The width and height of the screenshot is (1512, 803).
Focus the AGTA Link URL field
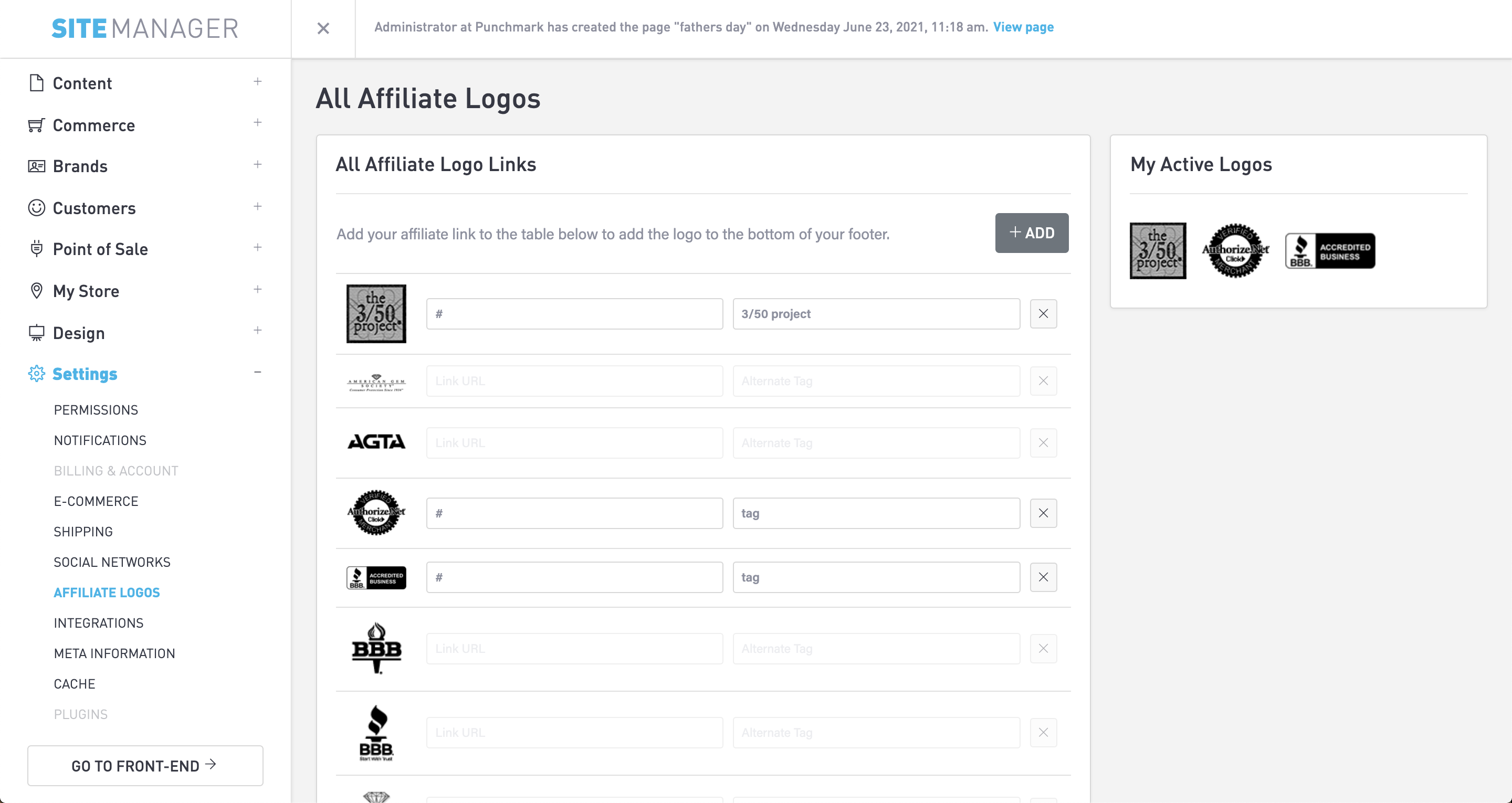pos(574,442)
